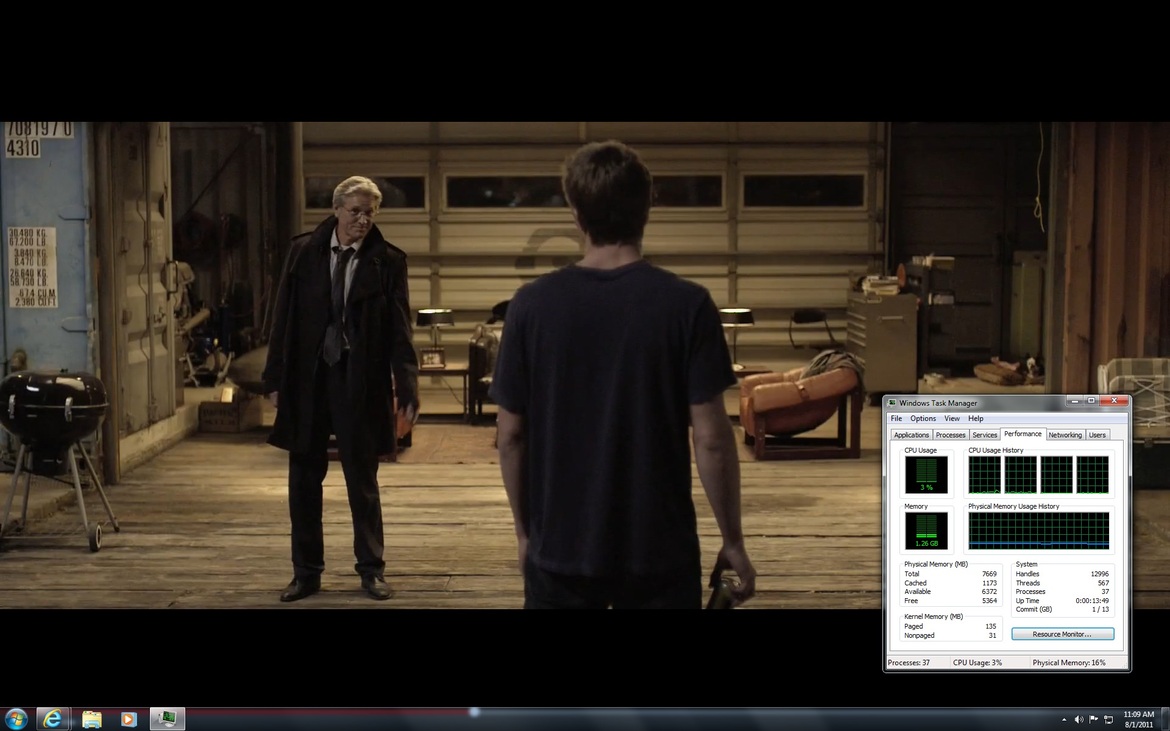Click the CPU Usage 3% meter

click(x=926, y=475)
